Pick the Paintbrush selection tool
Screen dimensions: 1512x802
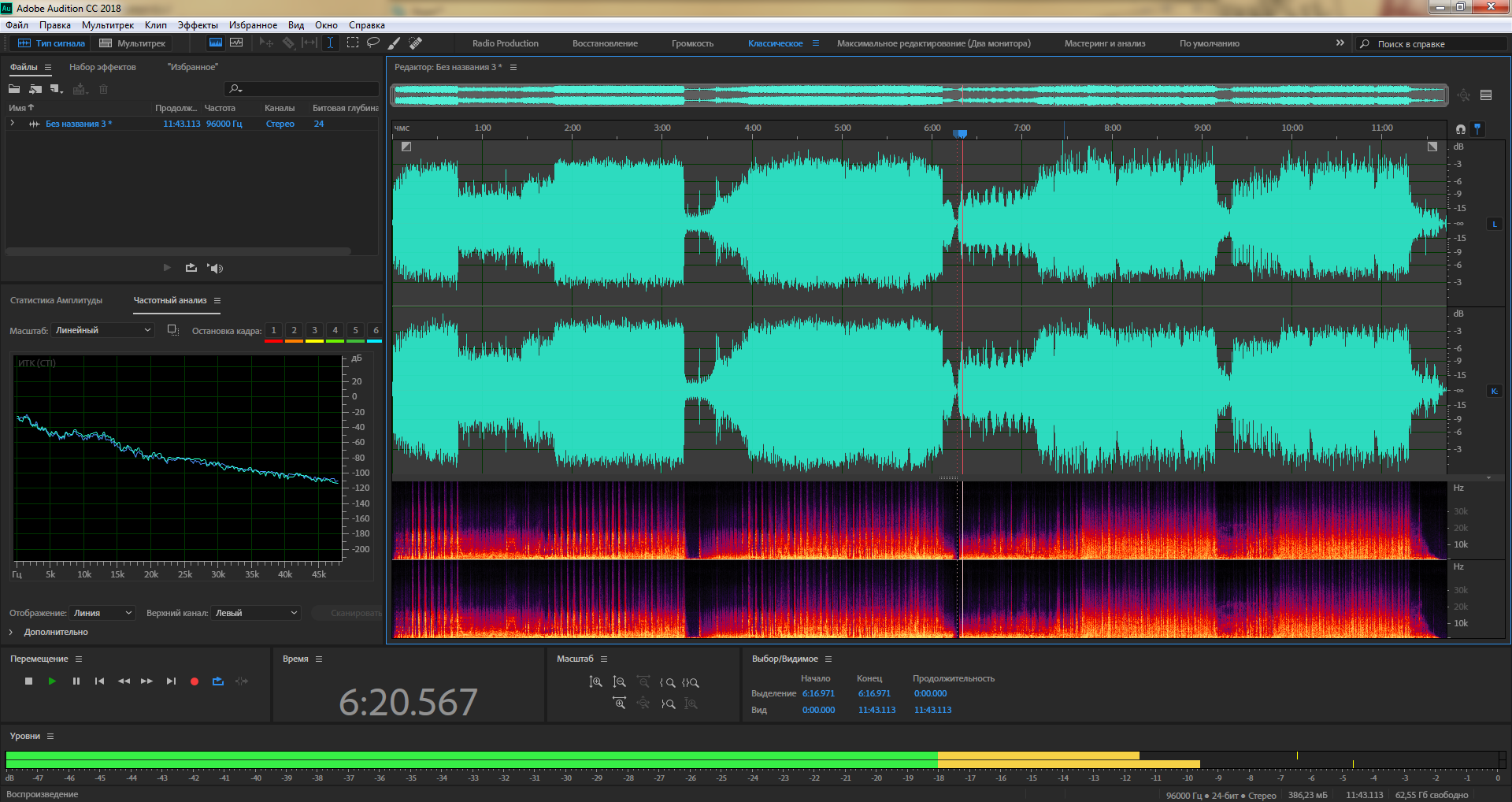(394, 43)
